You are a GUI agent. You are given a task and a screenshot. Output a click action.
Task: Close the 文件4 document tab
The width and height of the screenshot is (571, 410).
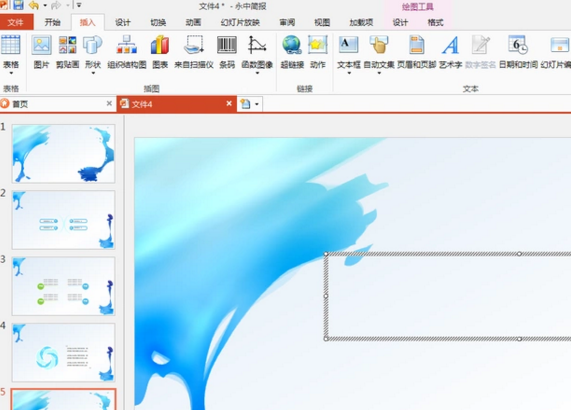[x=229, y=103]
